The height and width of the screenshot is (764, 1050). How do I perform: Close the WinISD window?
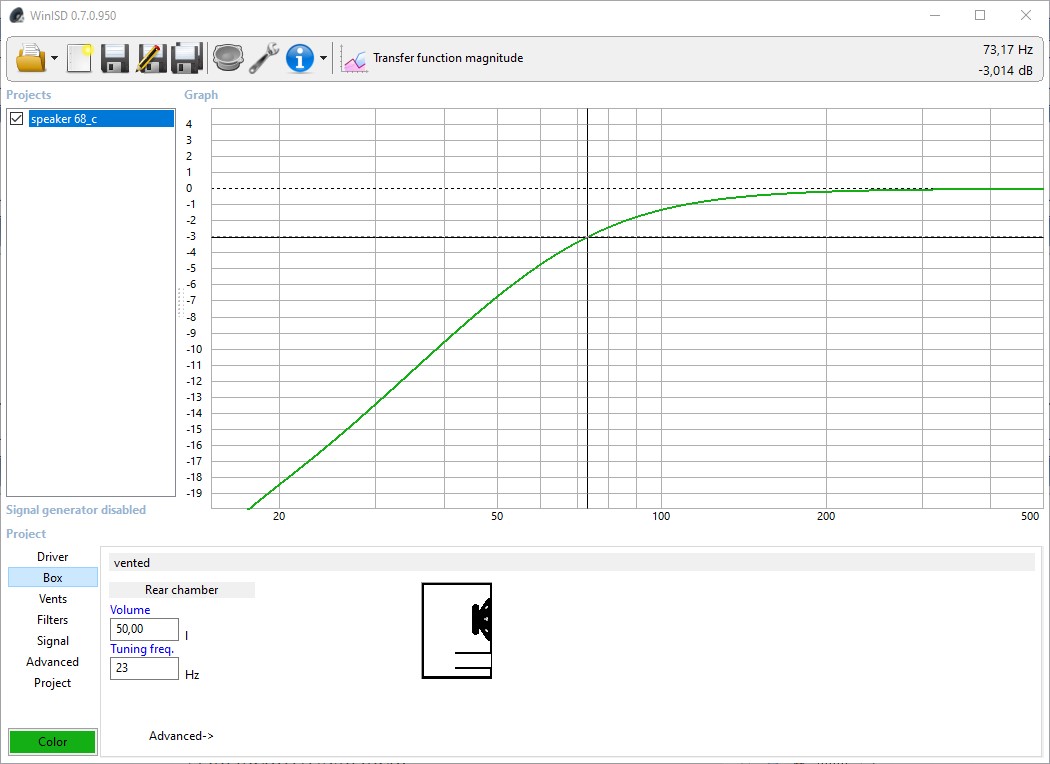pyautogui.click(x=1025, y=15)
